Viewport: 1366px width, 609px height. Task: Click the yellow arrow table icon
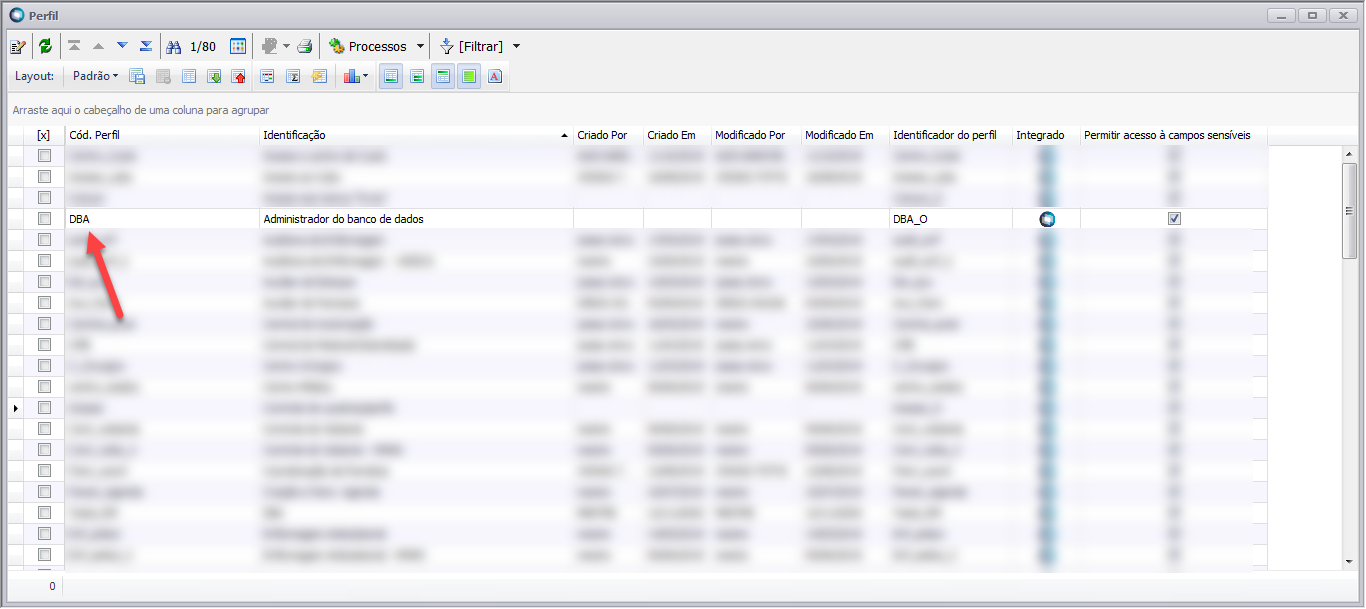[319, 76]
